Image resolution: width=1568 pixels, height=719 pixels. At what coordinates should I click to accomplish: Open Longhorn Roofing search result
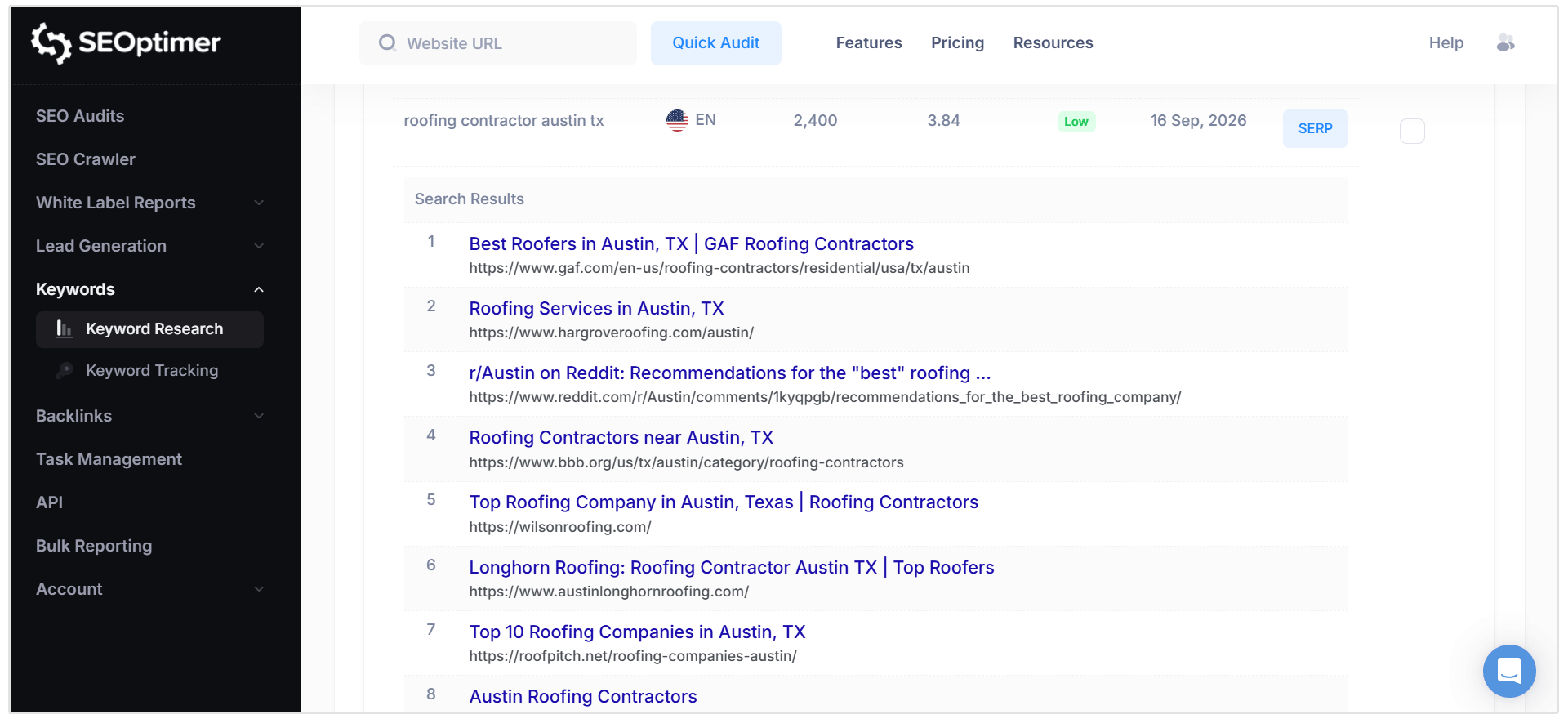[731, 567]
